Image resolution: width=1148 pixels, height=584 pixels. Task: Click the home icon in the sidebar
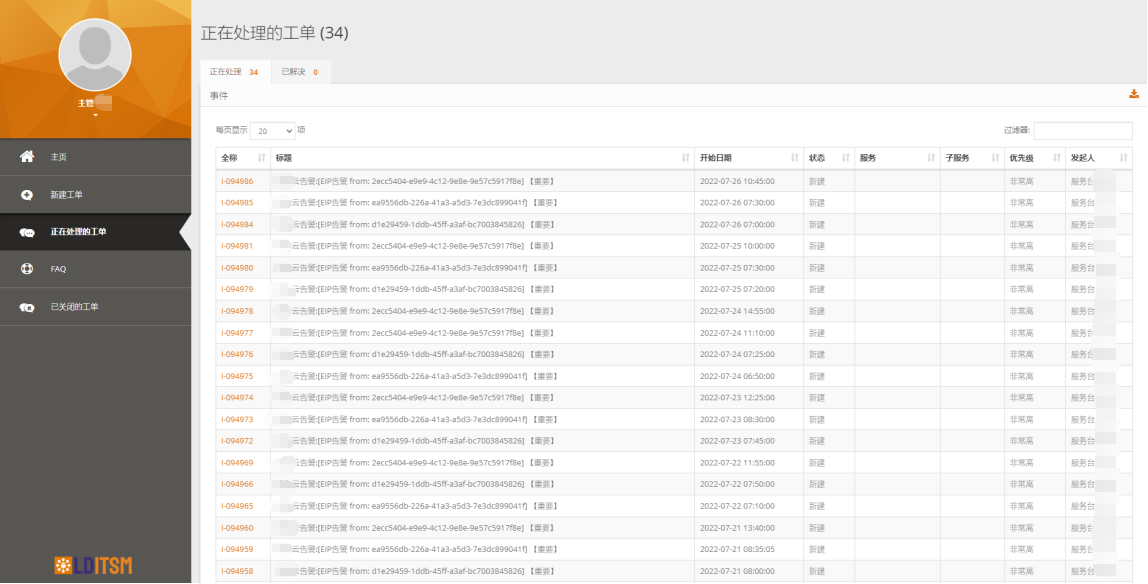coord(27,157)
